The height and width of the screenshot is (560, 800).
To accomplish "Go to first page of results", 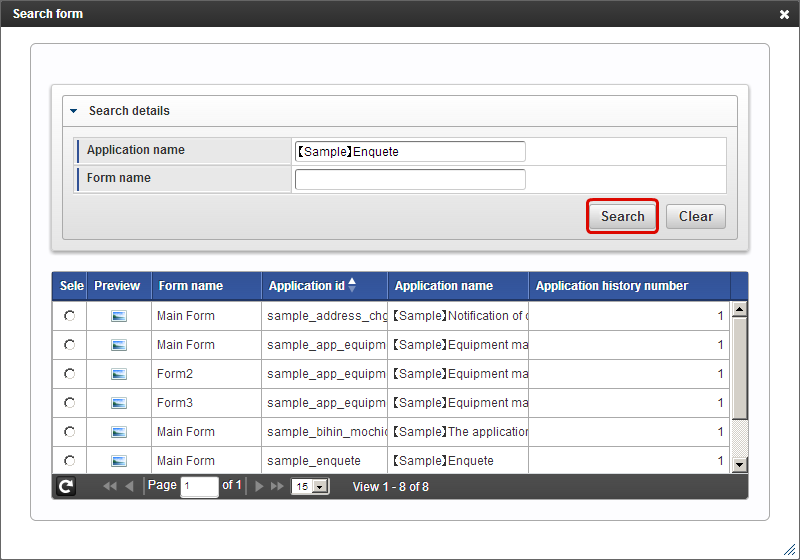I will tap(110, 487).
